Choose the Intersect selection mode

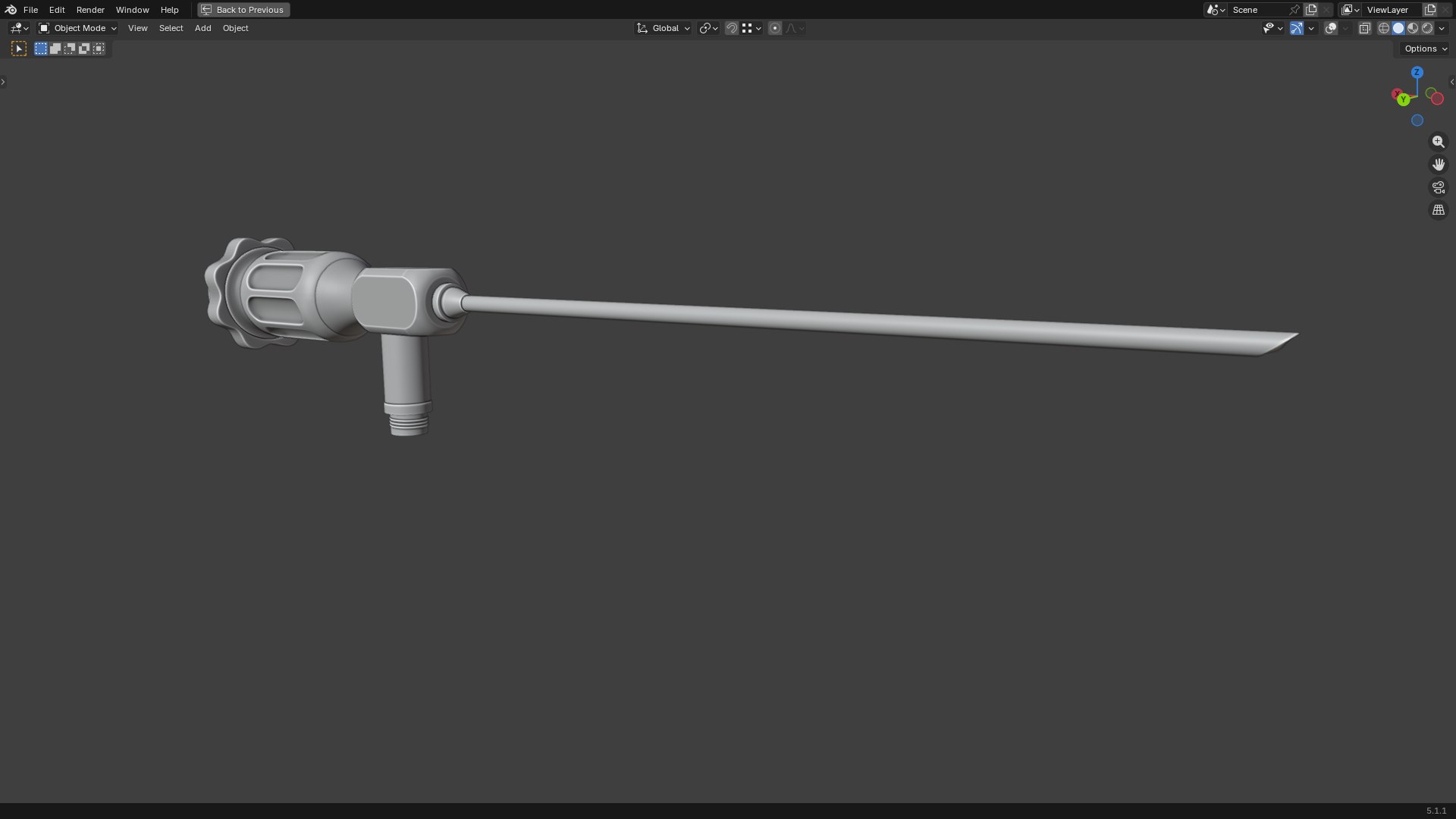tap(99, 49)
